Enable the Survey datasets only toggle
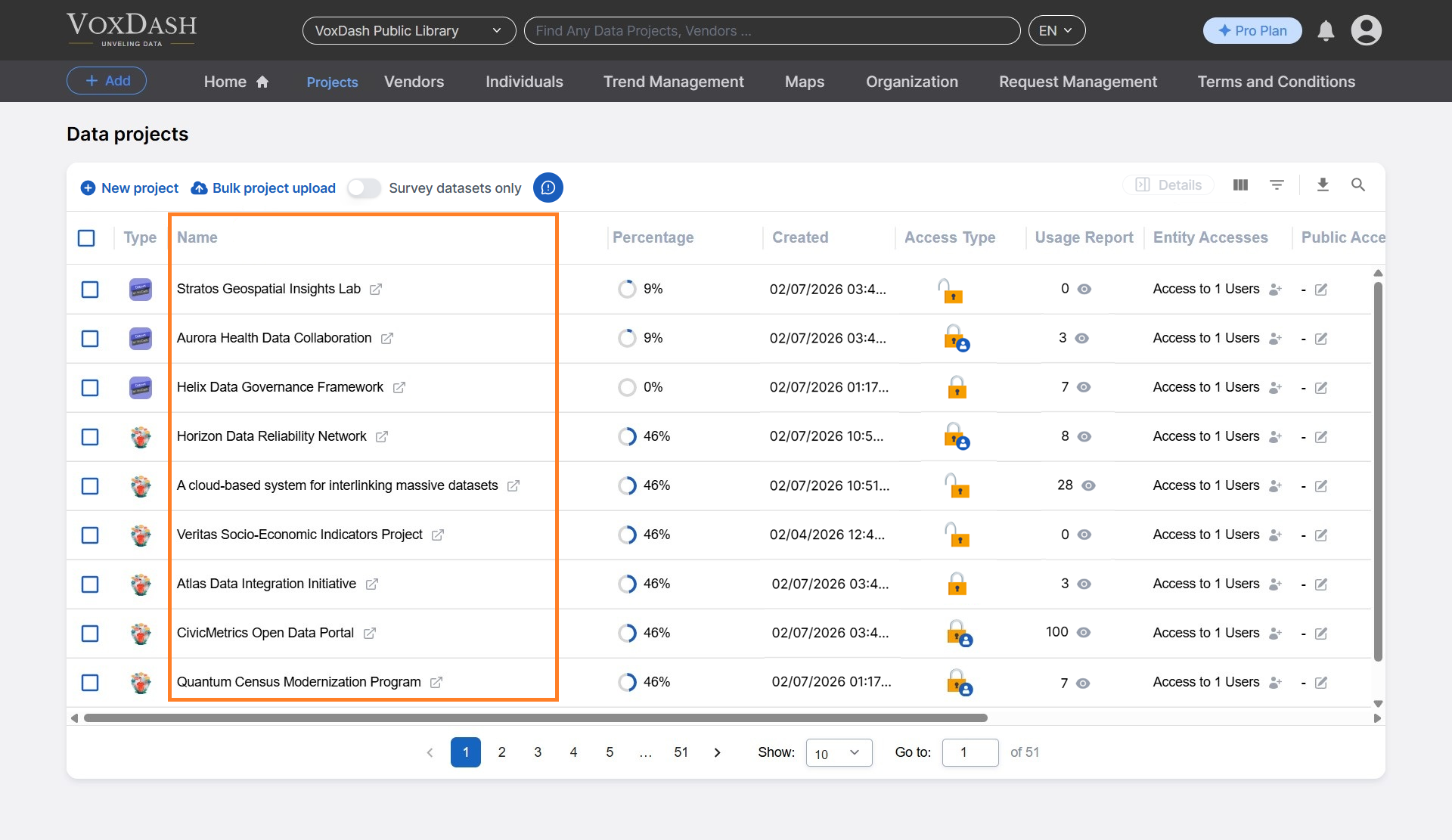This screenshot has width=1452, height=840. click(x=364, y=188)
